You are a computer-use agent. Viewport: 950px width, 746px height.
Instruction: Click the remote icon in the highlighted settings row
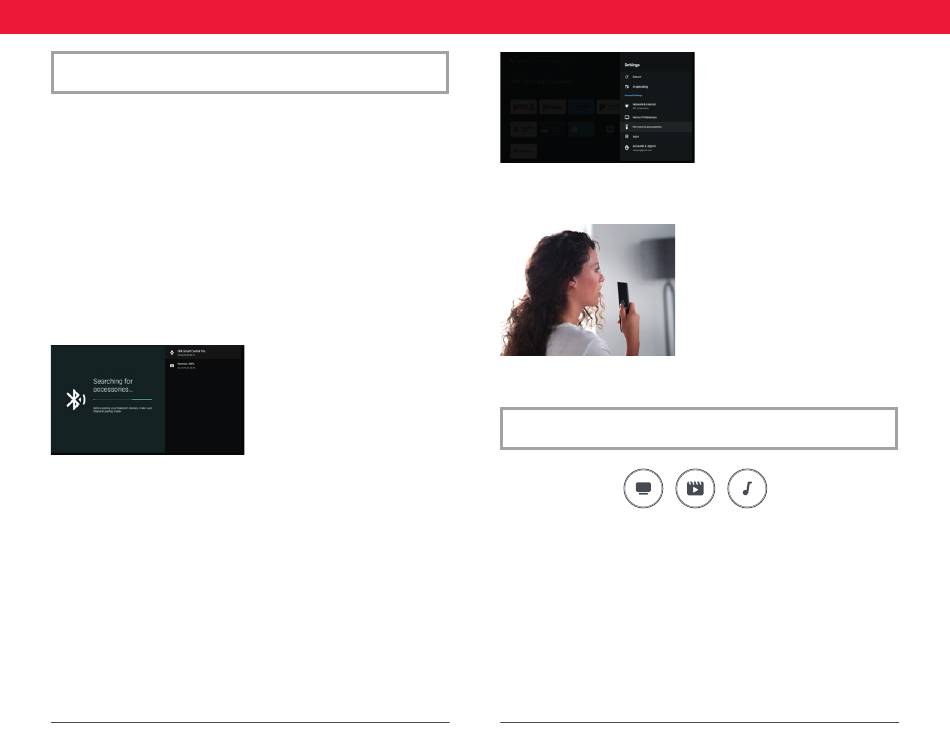coord(626,127)
